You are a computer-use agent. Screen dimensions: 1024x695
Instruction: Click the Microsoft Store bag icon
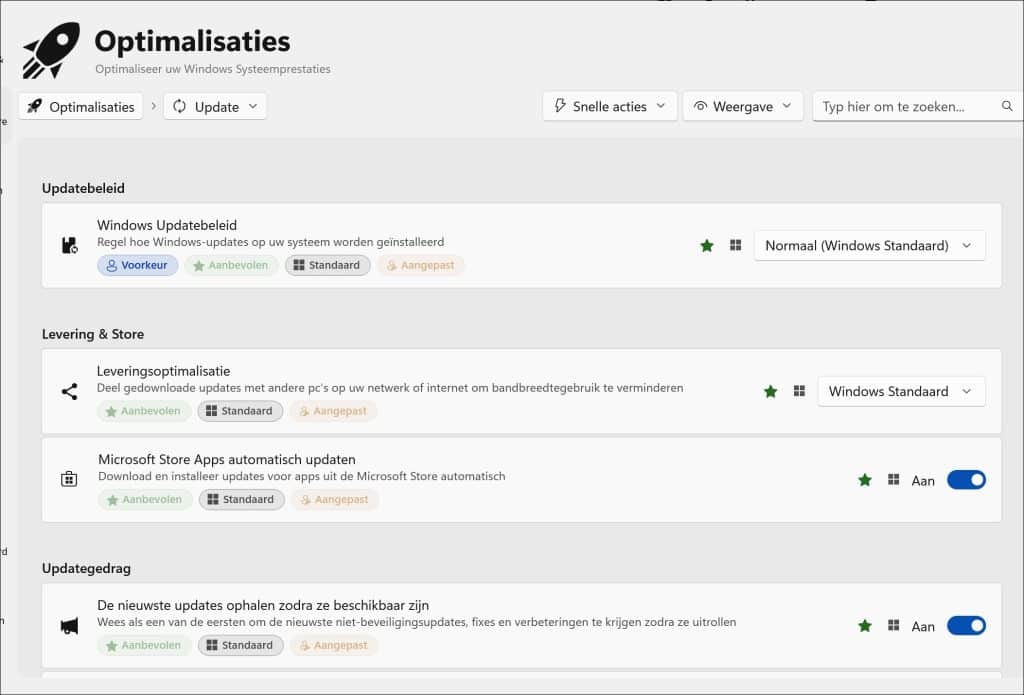[x=69, y=479]
